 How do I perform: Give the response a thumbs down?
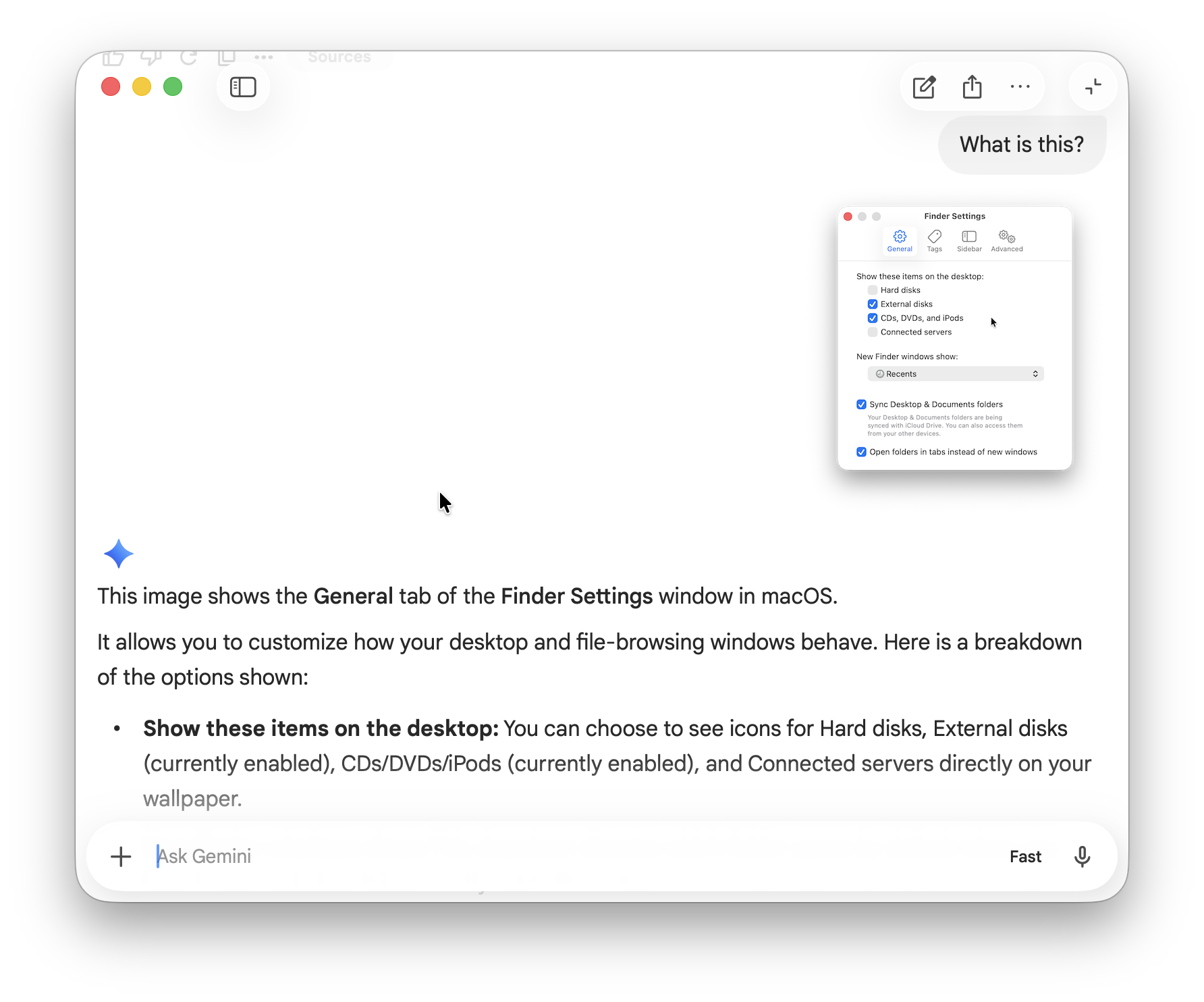point(150,57)
